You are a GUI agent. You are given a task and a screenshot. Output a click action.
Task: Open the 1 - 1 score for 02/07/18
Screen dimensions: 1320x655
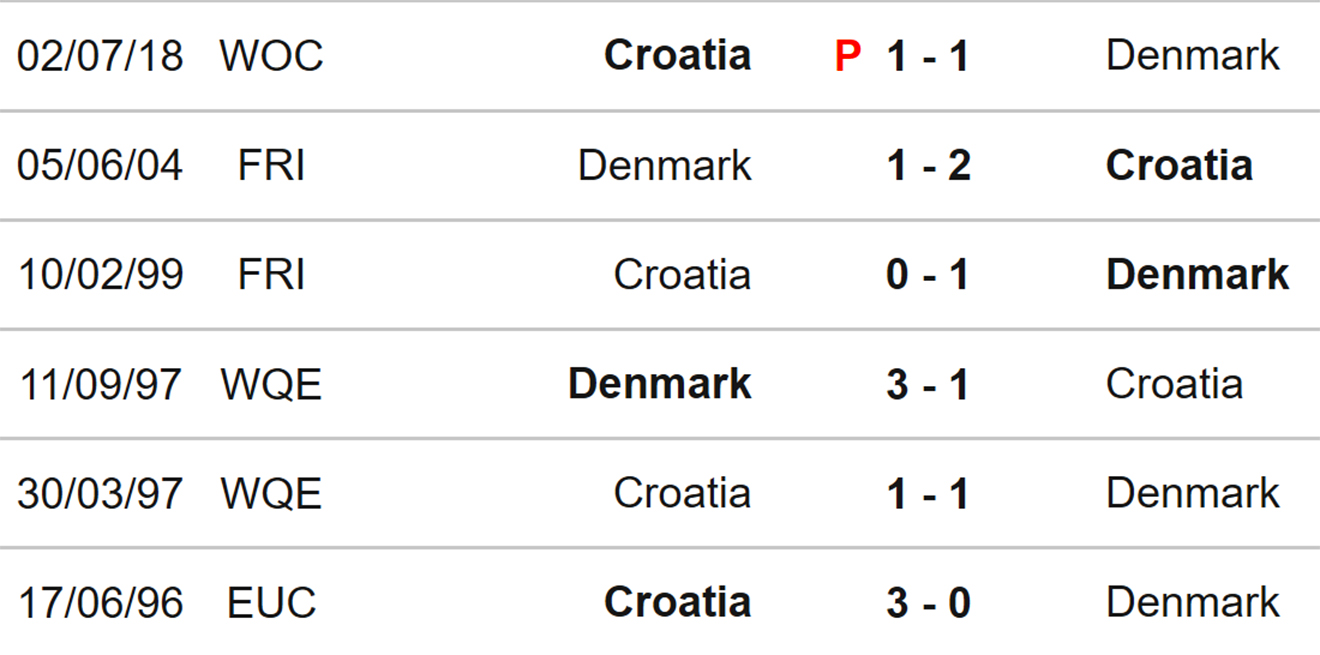pyautogui.click(x=928, y=56)
